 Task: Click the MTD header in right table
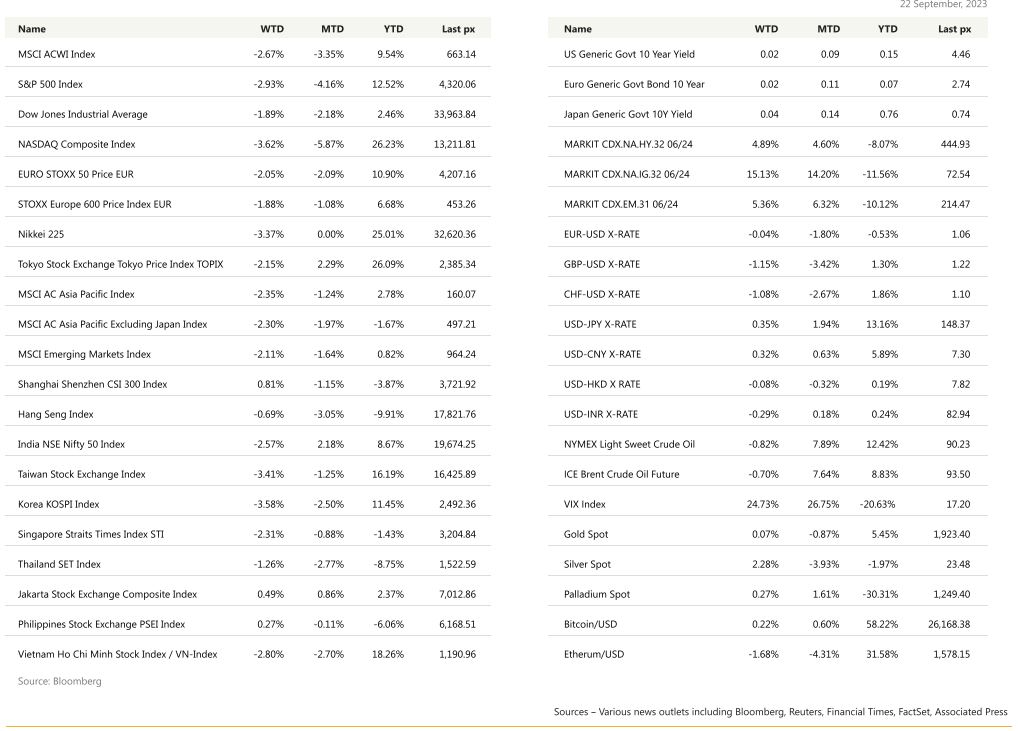[x=828, y=29]
